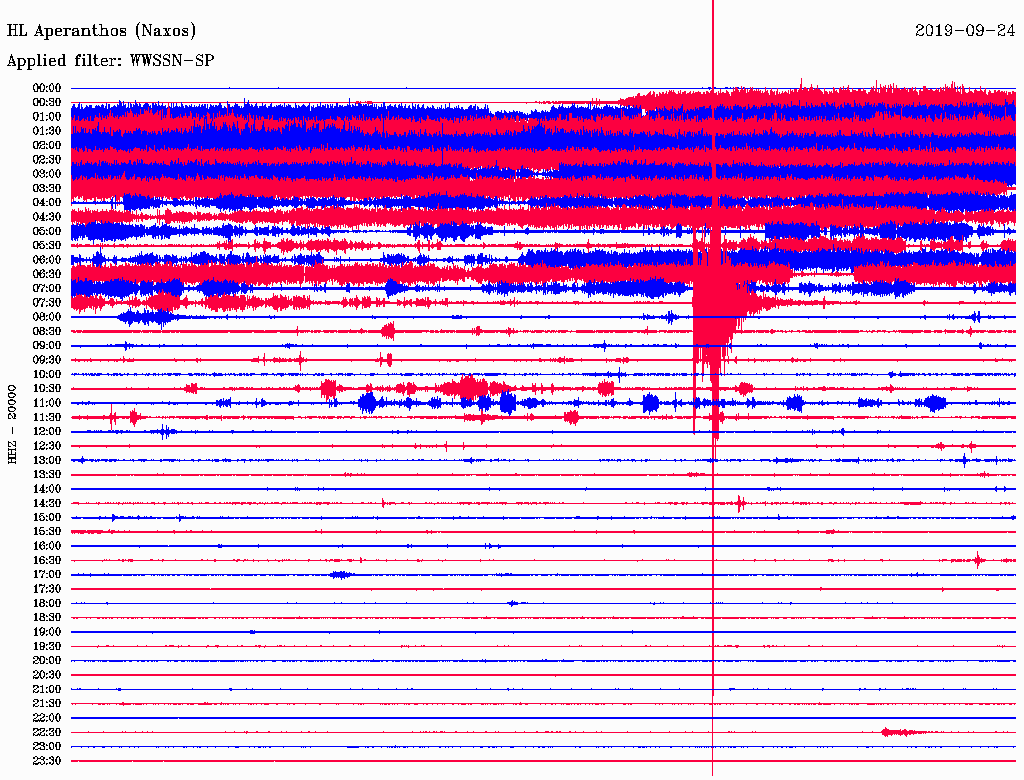Click the 21:30 time label
The image size is (1024, 780).
pos(47,704)
